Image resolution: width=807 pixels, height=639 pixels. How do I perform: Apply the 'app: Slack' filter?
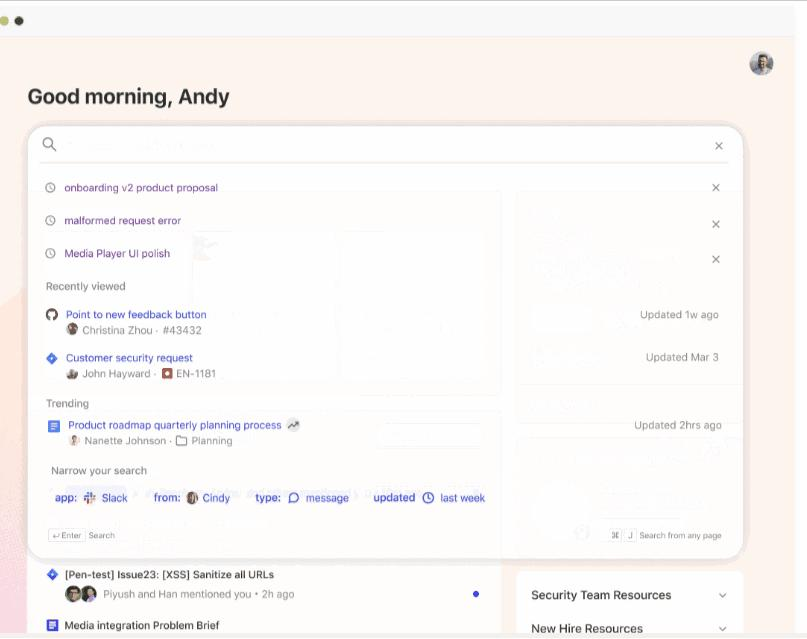click(91, 498)
